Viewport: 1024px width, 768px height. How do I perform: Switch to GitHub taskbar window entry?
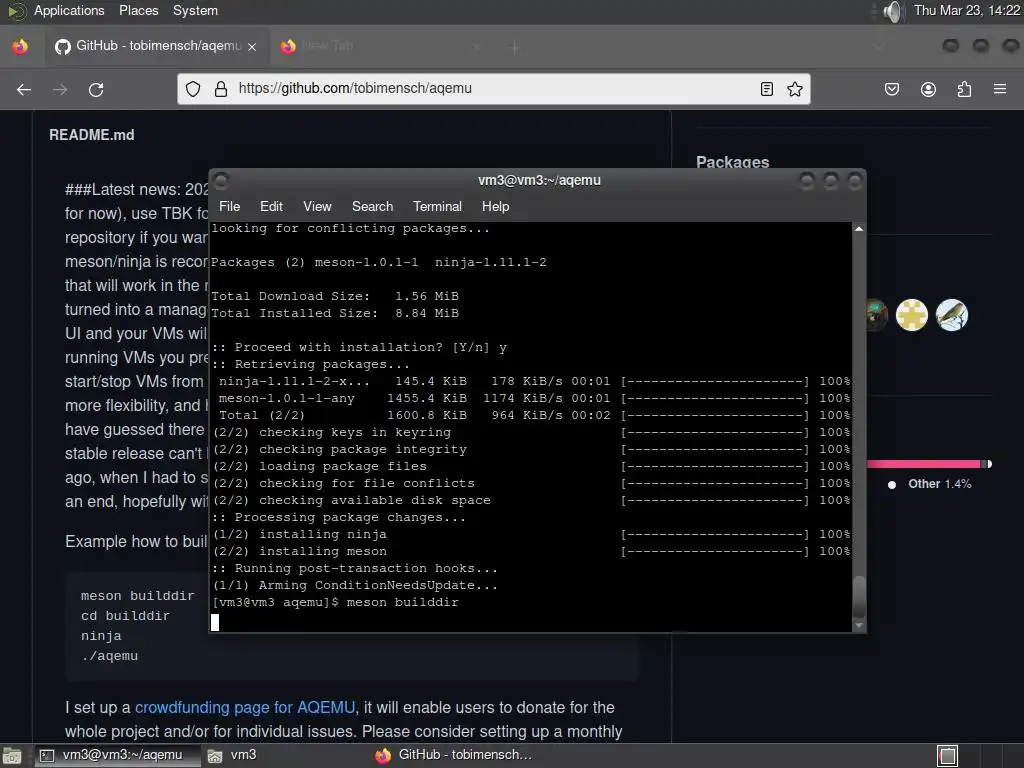point(454,756)
